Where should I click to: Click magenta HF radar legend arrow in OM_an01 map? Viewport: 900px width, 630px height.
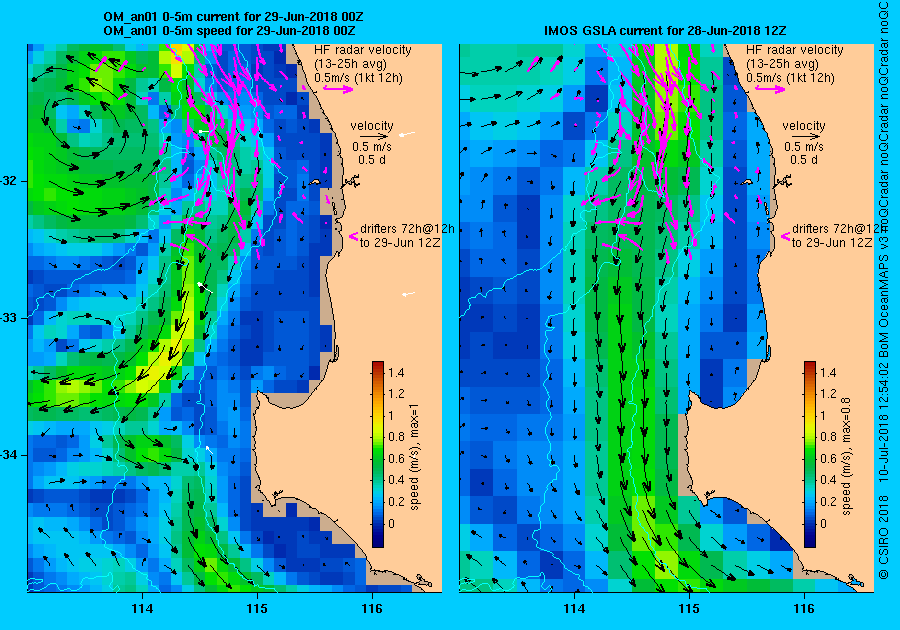click(x=338, y=88)
